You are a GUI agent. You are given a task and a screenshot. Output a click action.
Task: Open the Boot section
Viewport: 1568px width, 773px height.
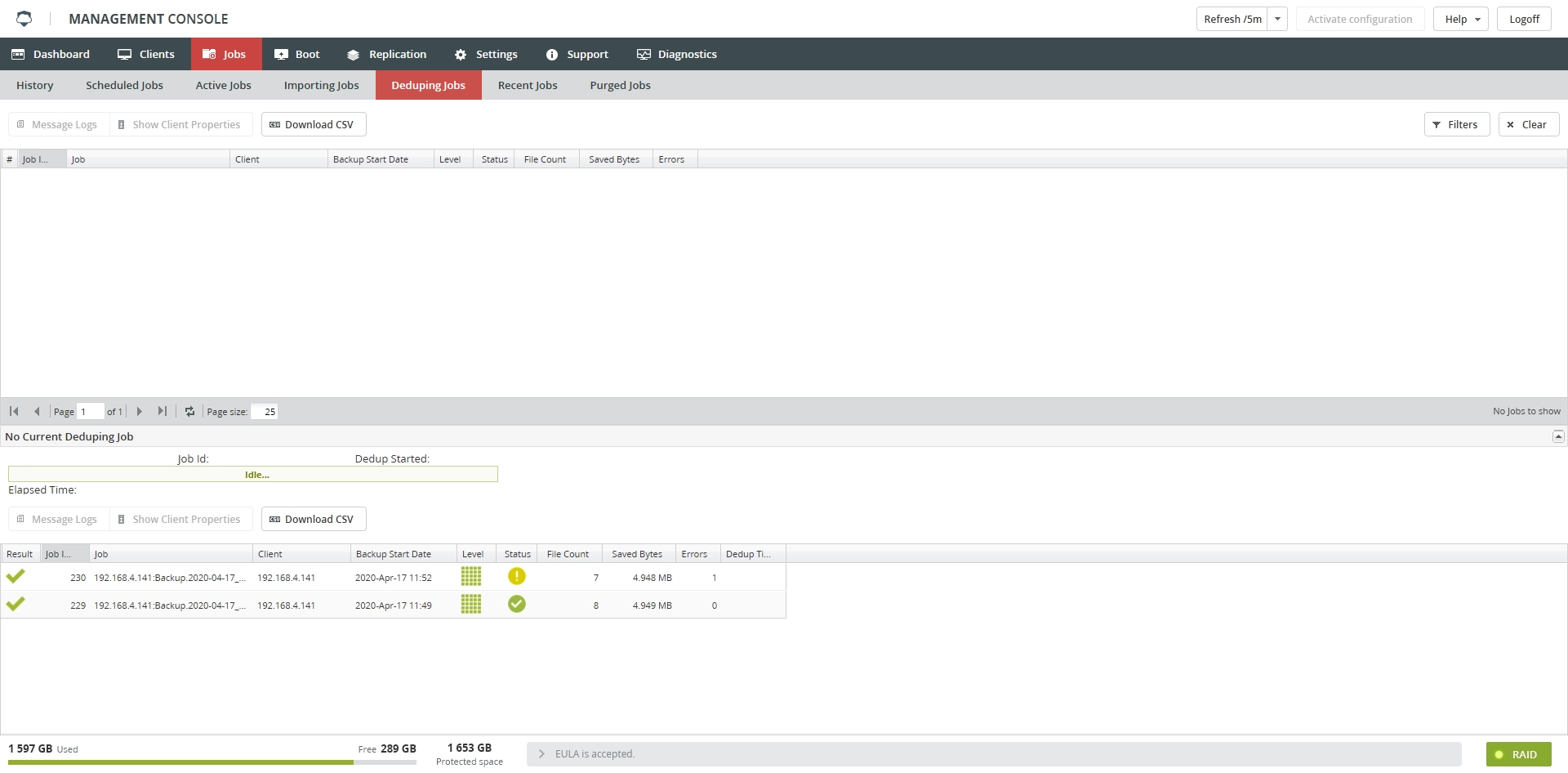pos(297,54)
